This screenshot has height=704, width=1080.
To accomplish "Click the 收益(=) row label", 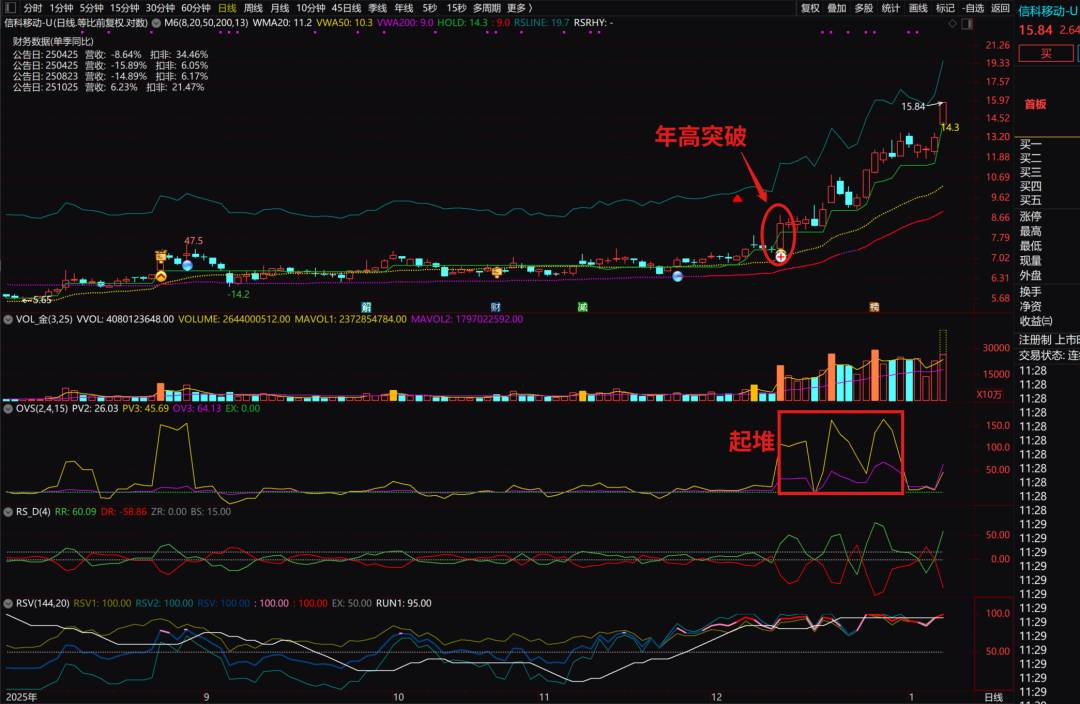I will pos(1036,321).
